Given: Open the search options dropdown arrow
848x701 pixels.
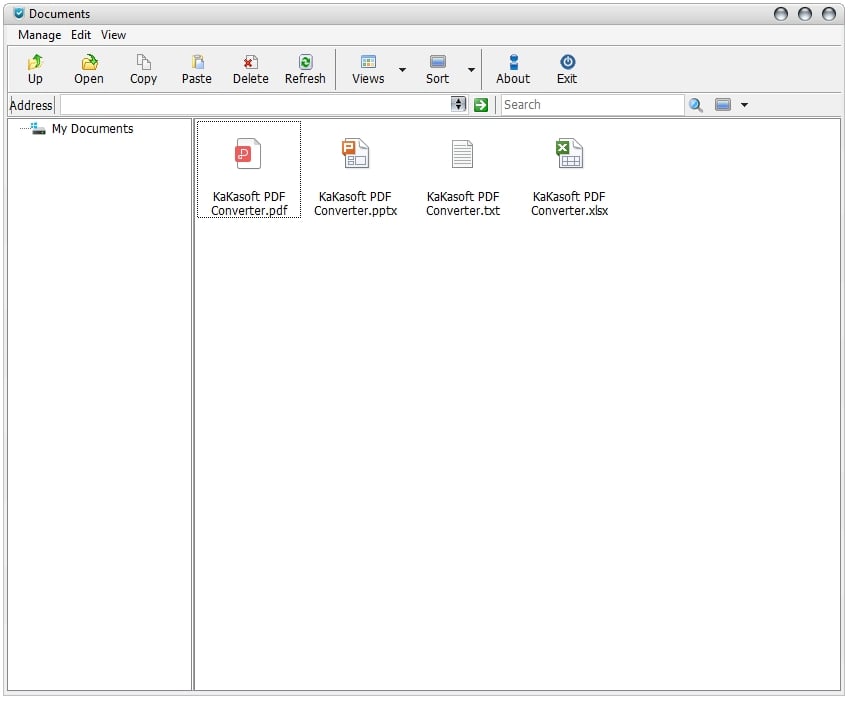Looking at the screenshot, I should click(x=745, y=105).
